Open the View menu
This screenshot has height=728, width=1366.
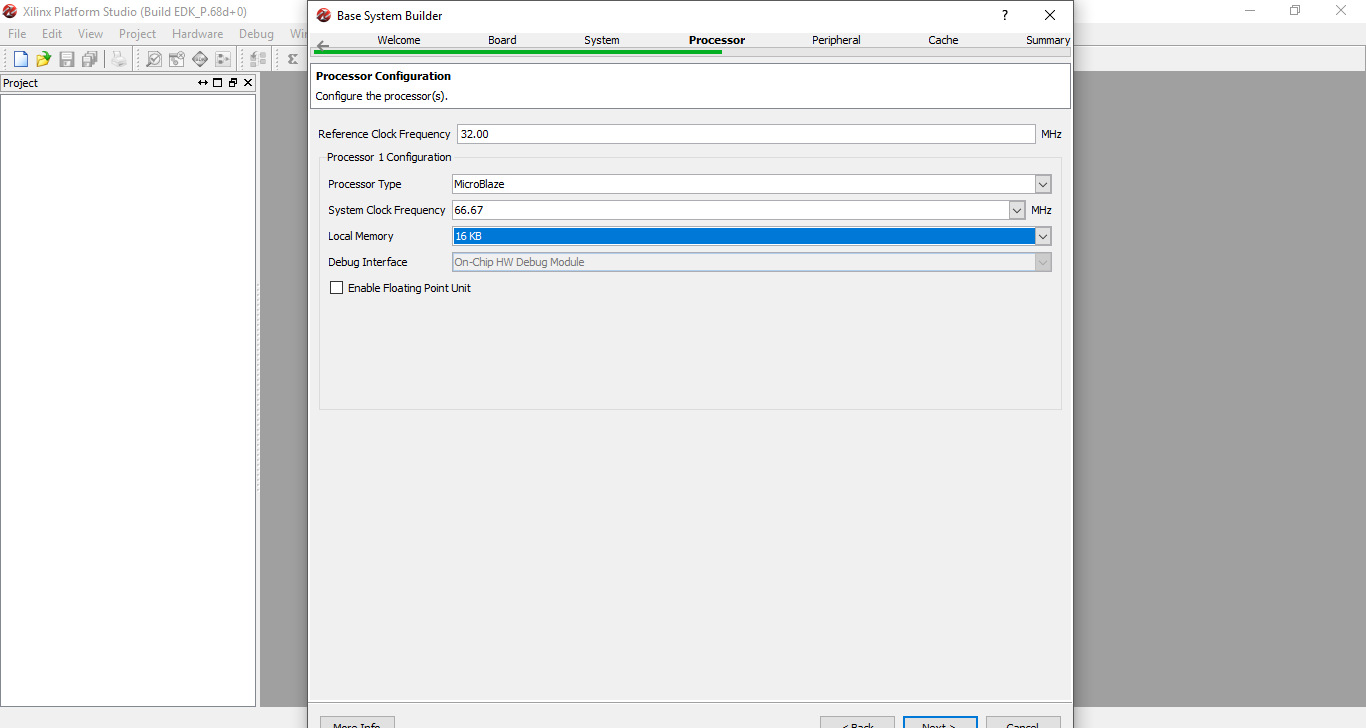[x=90, y=34]
